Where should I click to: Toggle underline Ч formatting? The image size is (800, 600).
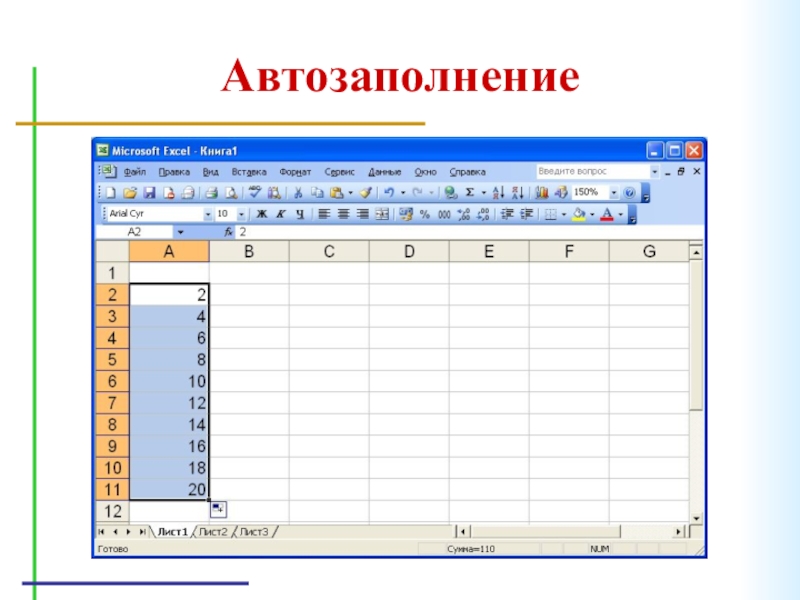coord(300,214)
